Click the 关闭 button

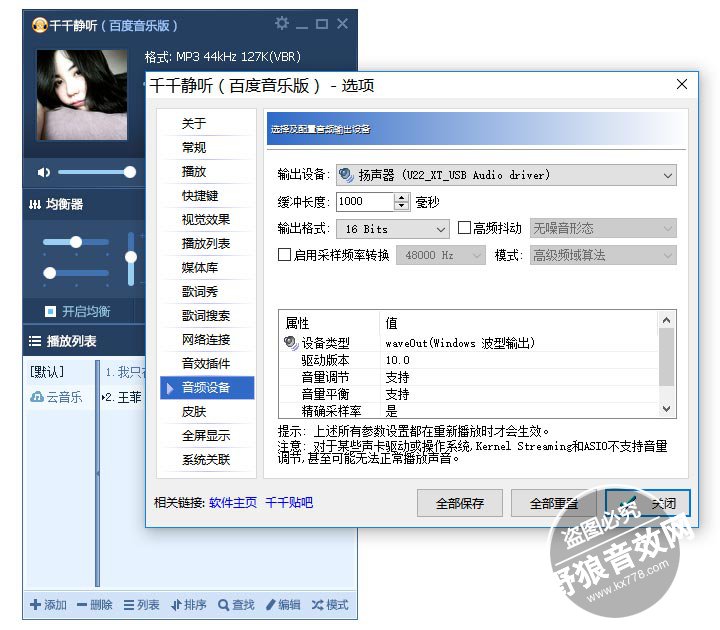[647, 503]
